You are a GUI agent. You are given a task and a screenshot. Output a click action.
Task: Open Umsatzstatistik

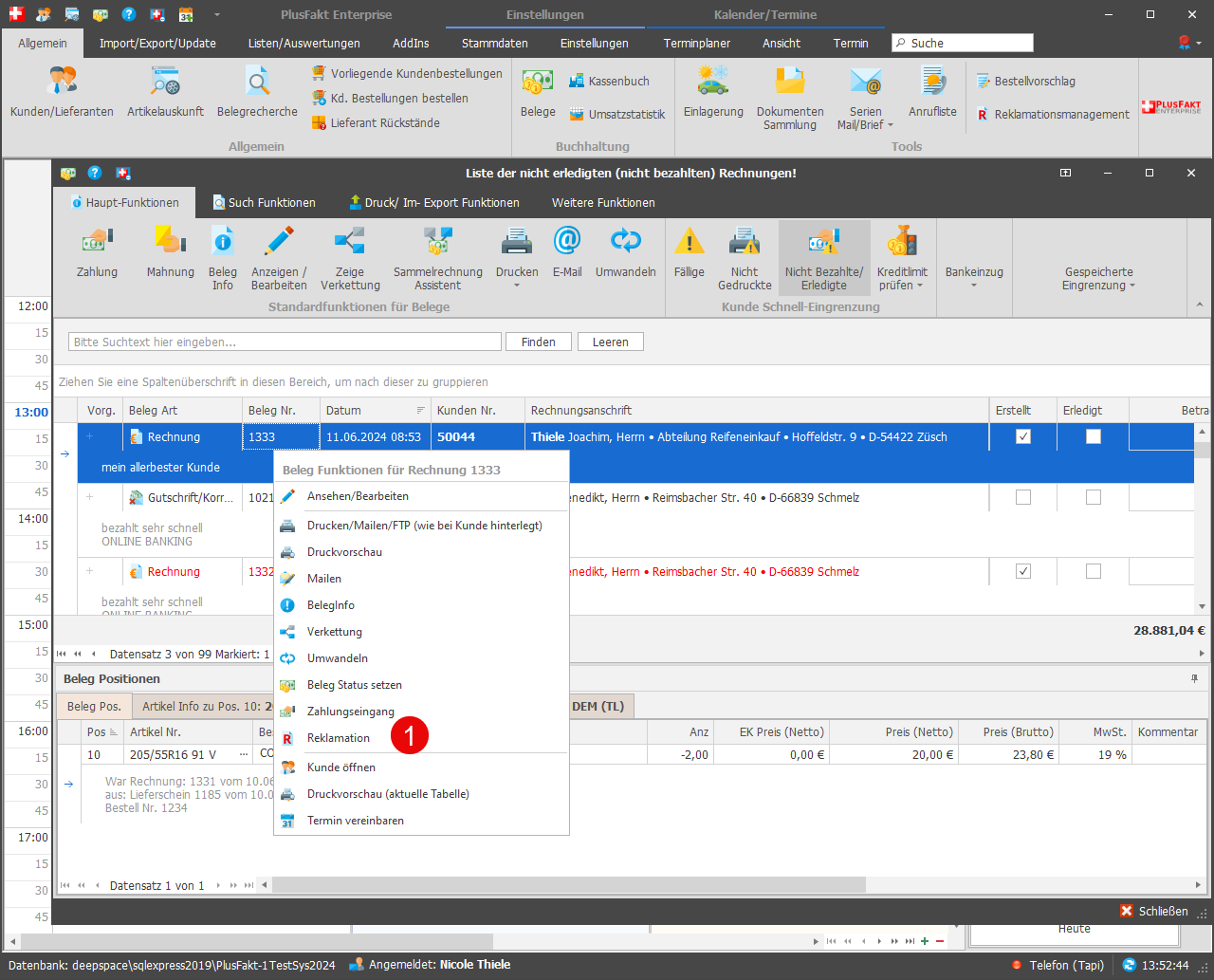[x=616, y=115]
